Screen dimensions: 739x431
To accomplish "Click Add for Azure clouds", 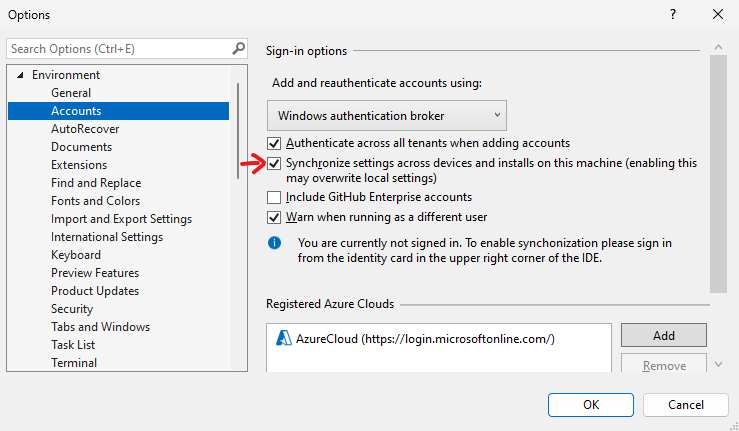I will pyautogui.click(x=664, y=335).
